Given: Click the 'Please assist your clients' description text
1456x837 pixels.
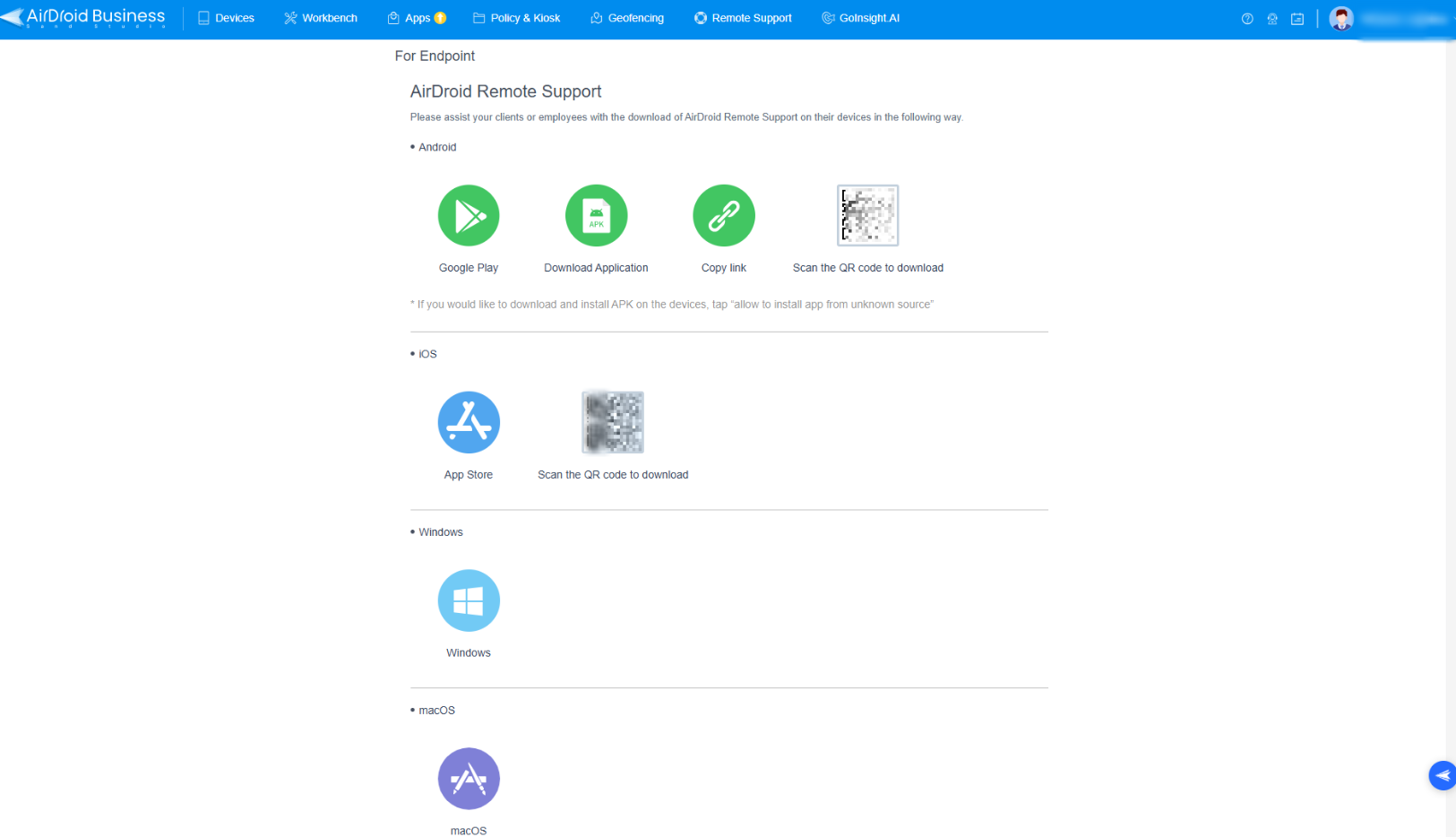Looking at the screenshot, I should (686, 117).
